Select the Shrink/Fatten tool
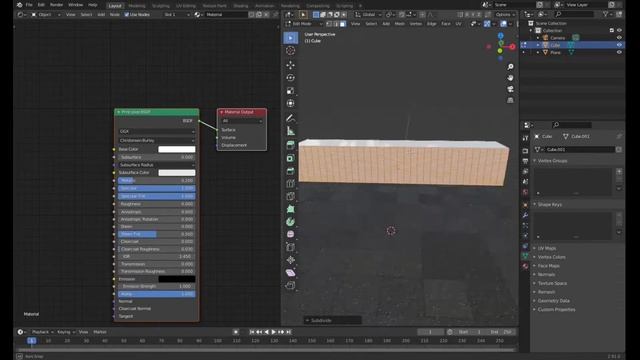This screenshot has height=360, width=640. point(290,260)
